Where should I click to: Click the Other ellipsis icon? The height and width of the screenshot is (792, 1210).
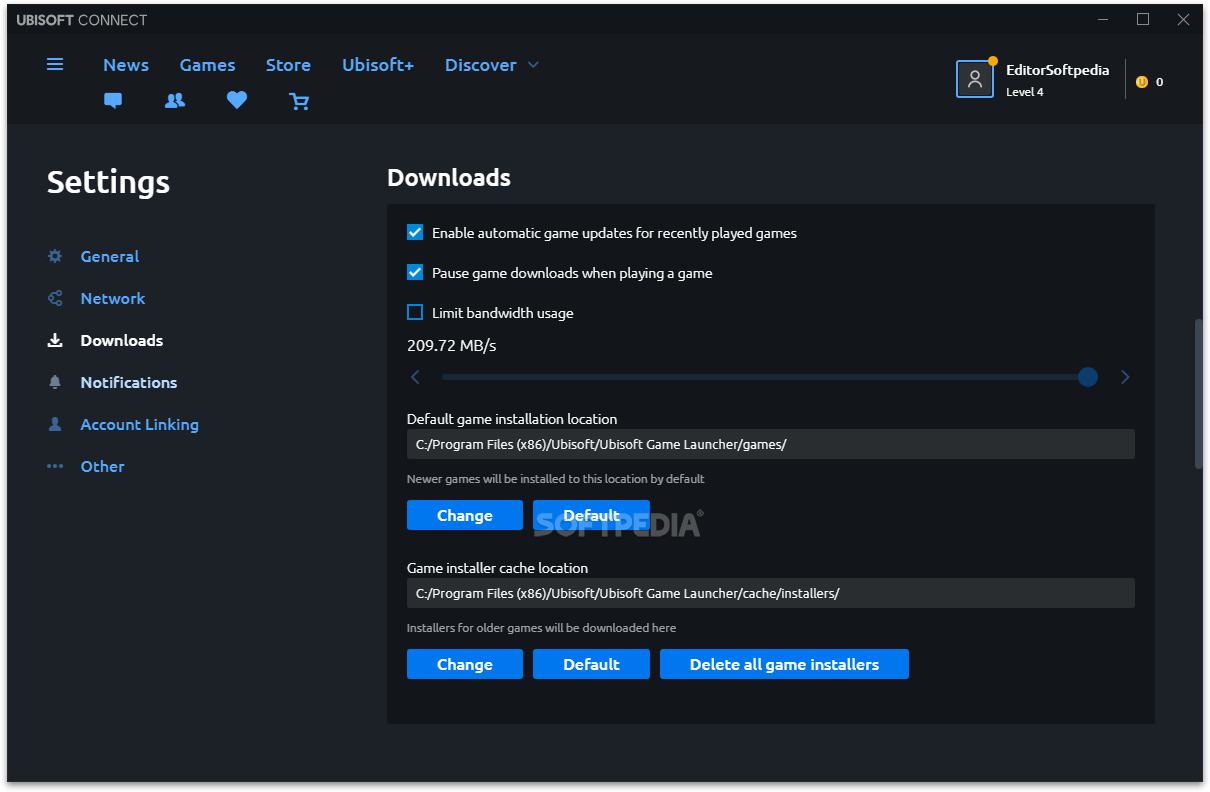click(x=55, y=466)
